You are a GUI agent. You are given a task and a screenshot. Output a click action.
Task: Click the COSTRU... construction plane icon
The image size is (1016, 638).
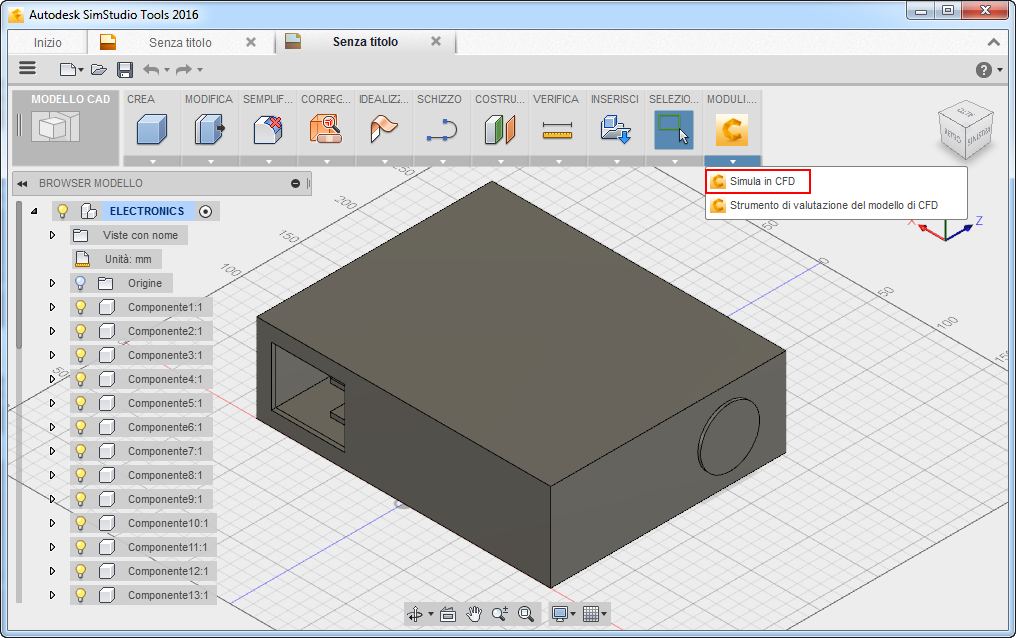click(500, 129)
